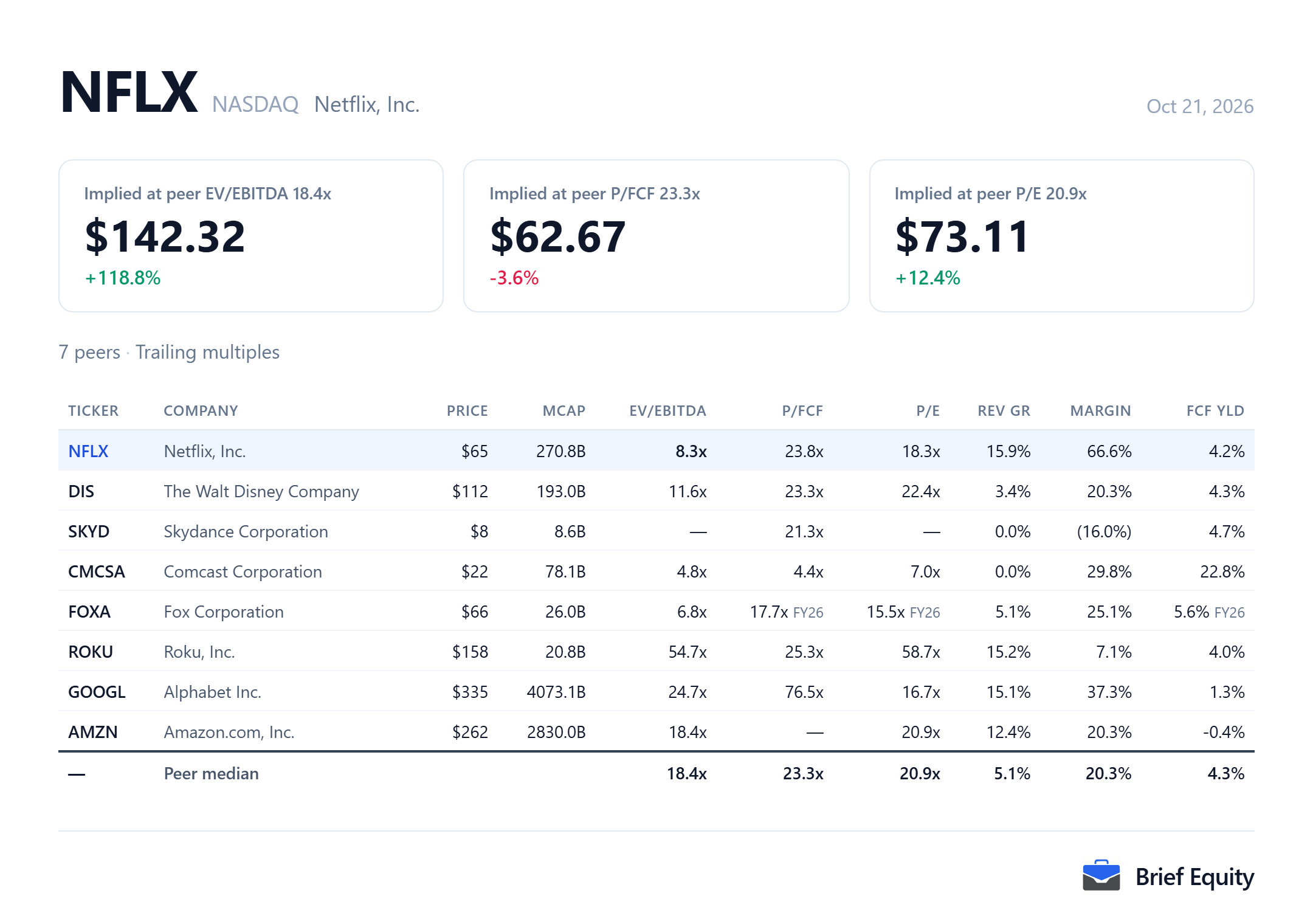Click the COMPANY column header
The width and height of the screenshot is (1313, 924).
click(201, 411)
